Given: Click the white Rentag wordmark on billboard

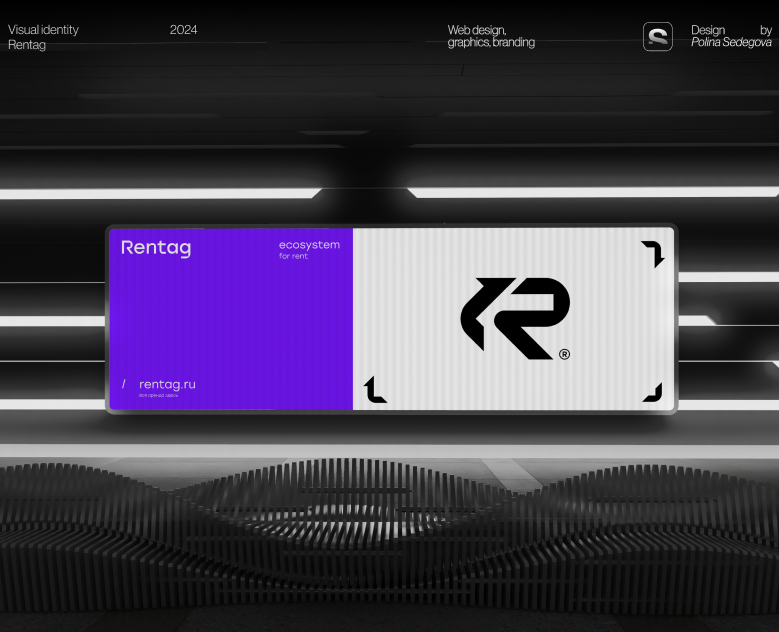Looking at the screenshot, I should click(156, 248).
